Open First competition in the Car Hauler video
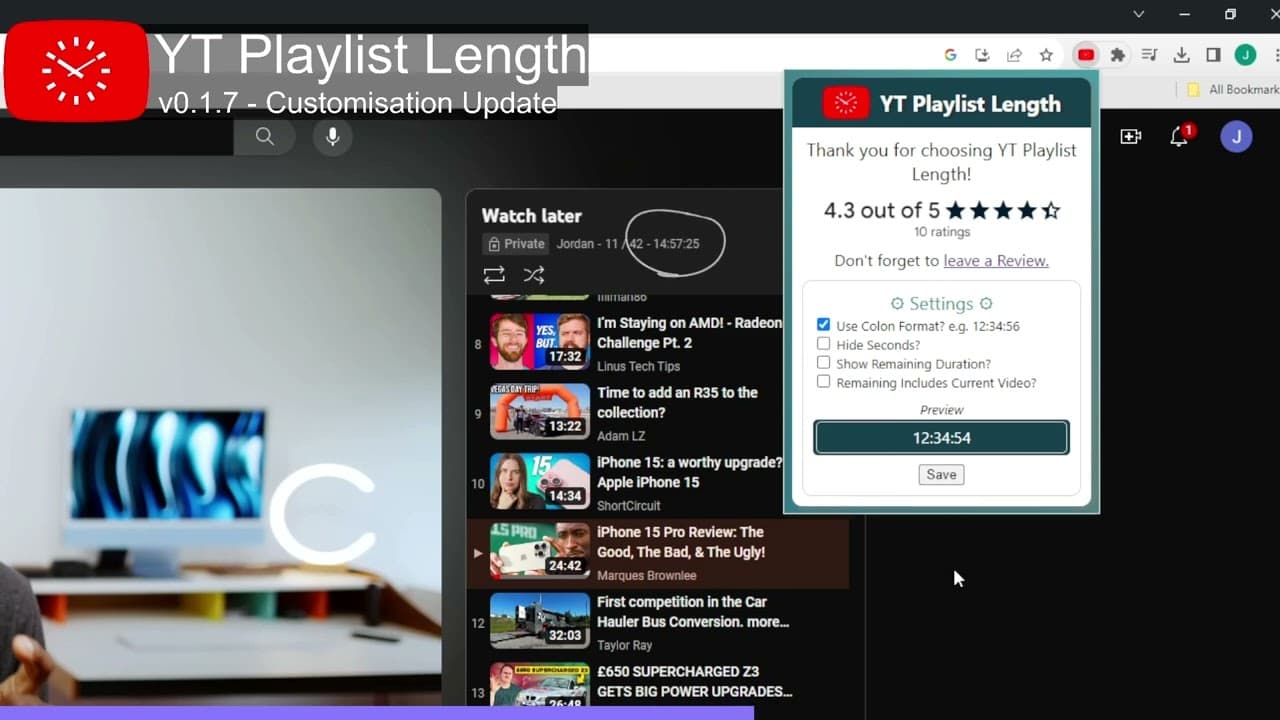The height and width of the screenshot is (720, 1280). 693,612
